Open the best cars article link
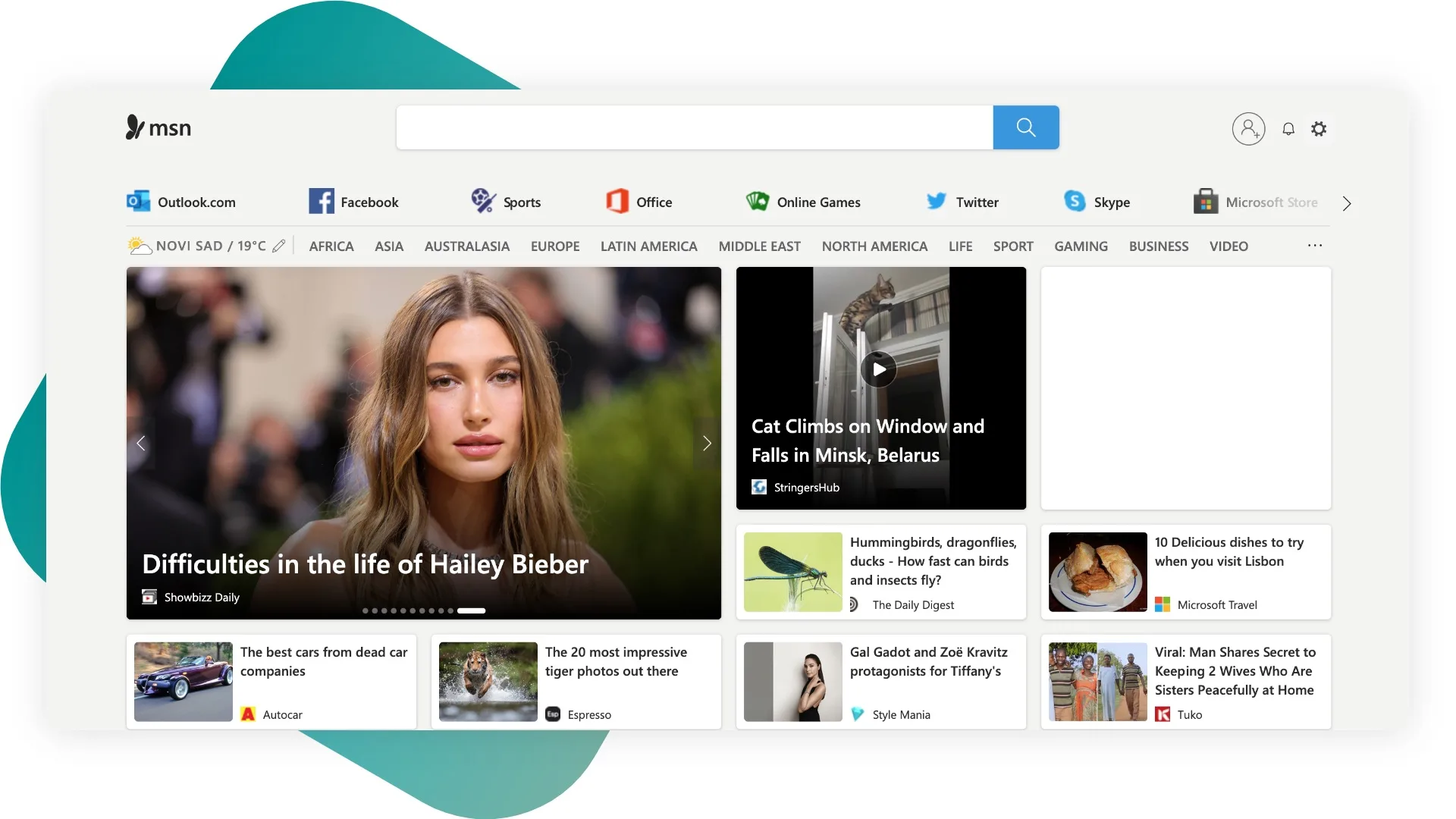This screenshot has height=819, width=1456. point(324,661)
